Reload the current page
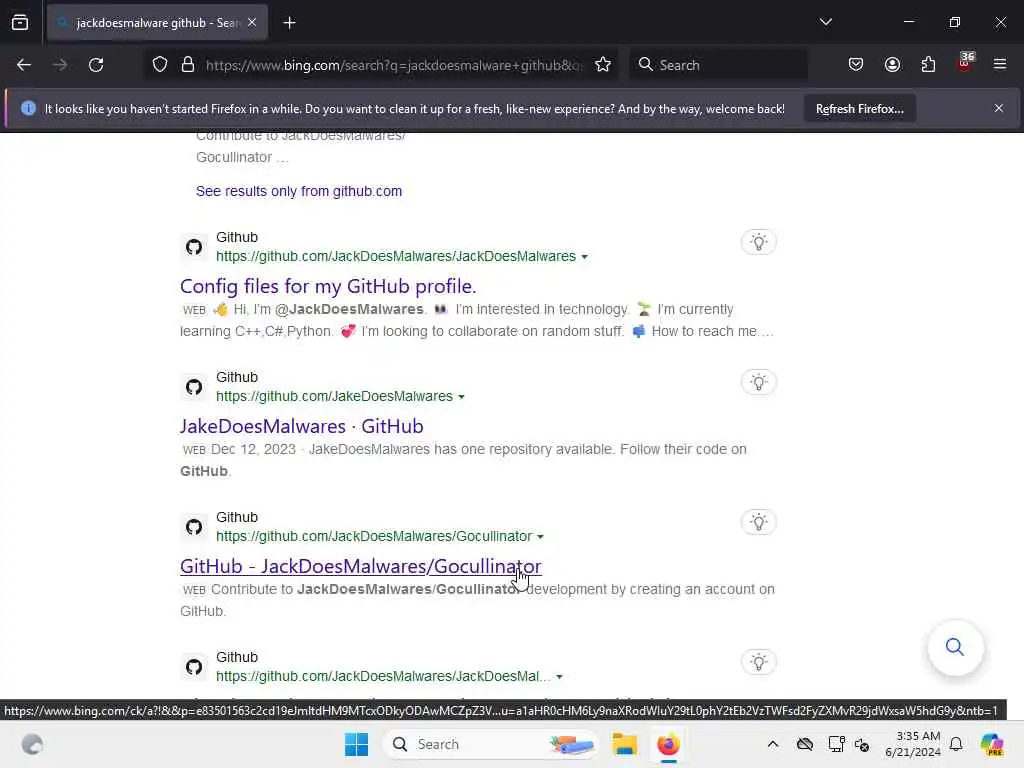The width and height of the screenshot is (1024, 768). pos(96,65)
